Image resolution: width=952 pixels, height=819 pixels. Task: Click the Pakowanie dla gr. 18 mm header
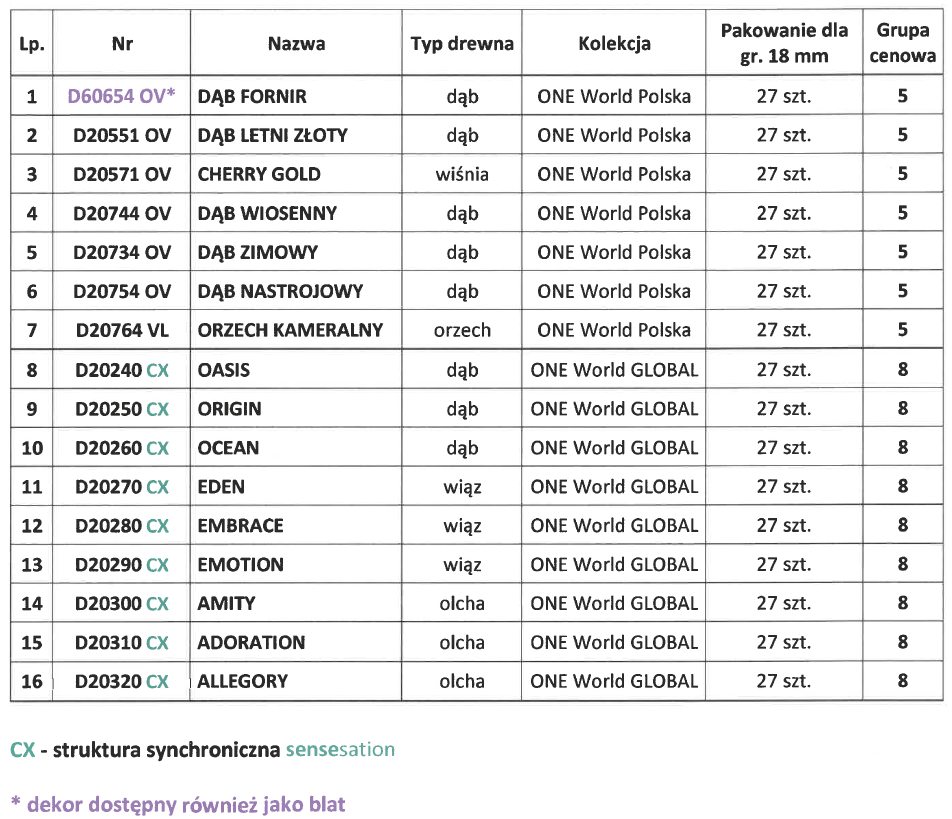(x=784, y=43)
